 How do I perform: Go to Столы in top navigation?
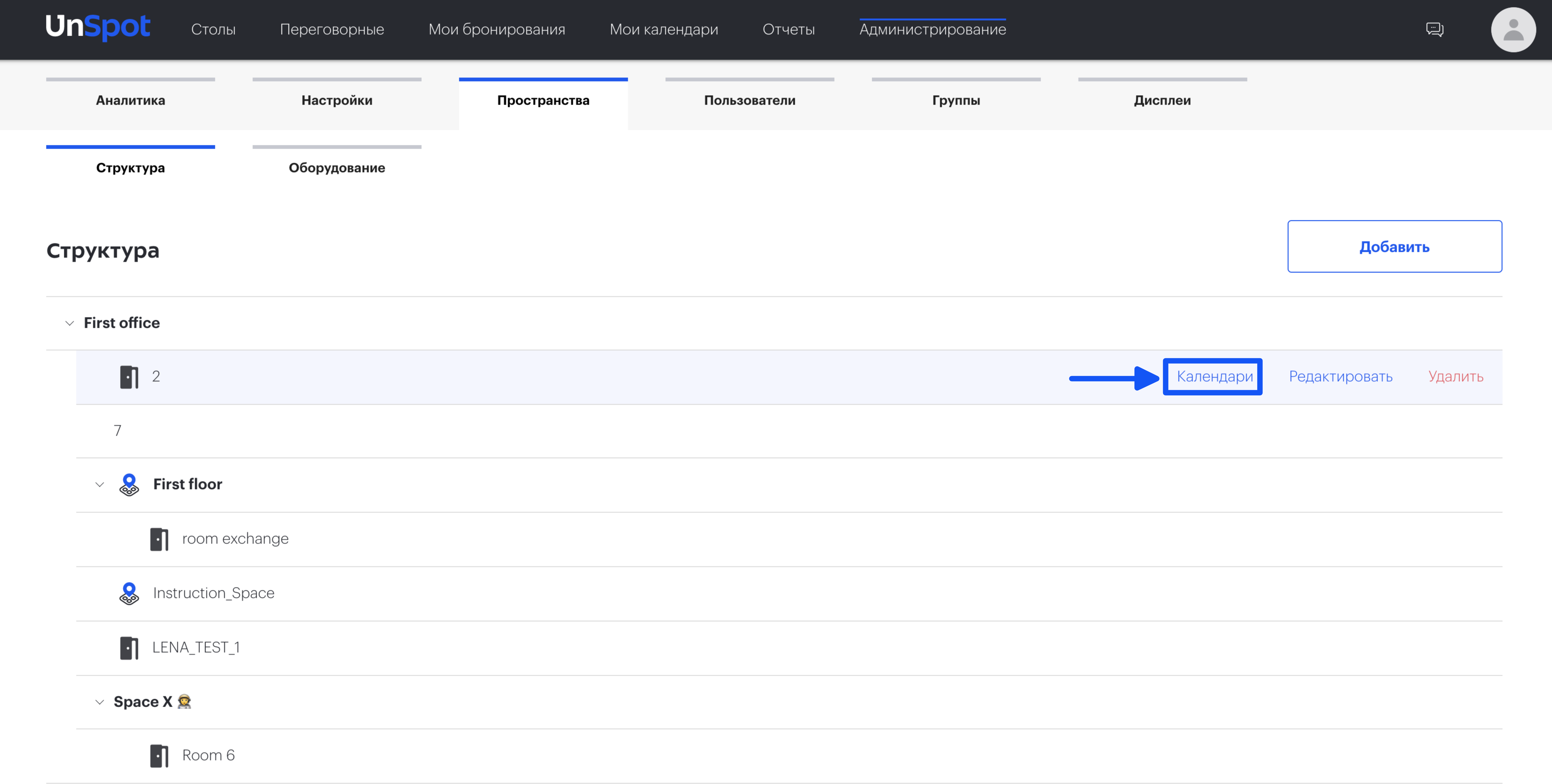[213, 30]
